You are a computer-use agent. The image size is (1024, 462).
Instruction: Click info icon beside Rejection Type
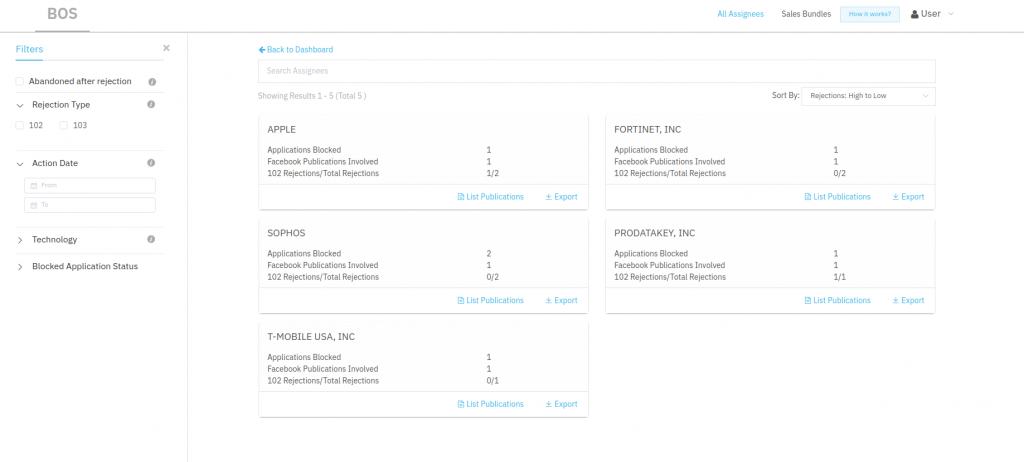[x=151, y=105]
